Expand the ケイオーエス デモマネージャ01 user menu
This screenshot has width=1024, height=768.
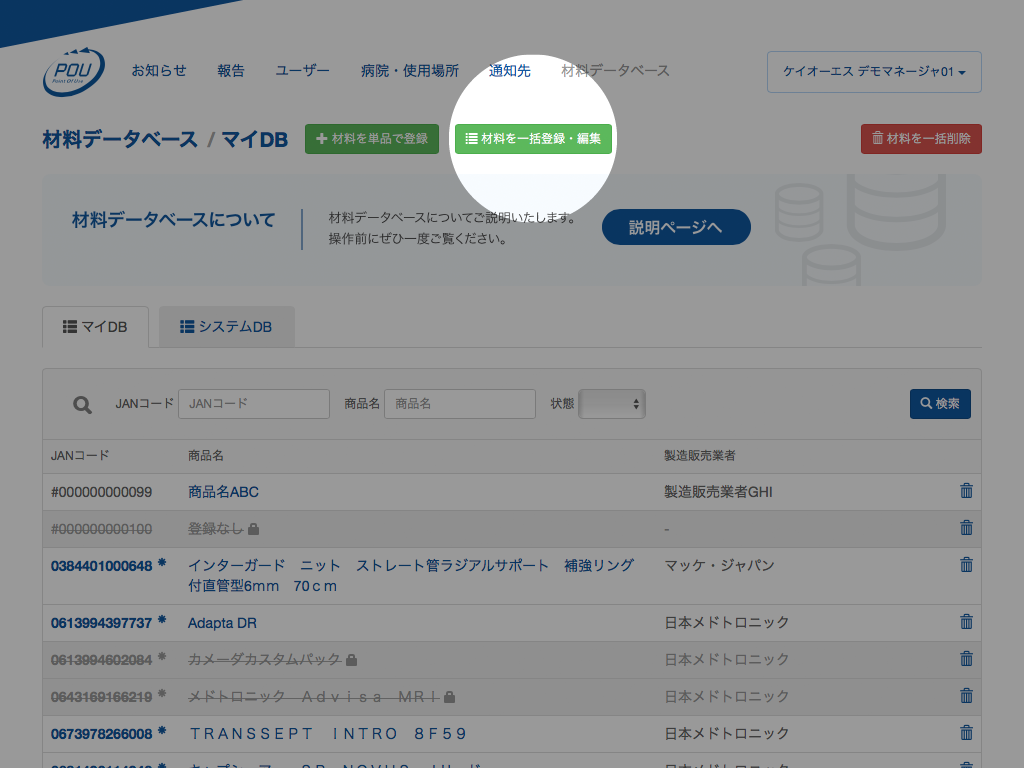pyautogui.click(x=874, y=72)
